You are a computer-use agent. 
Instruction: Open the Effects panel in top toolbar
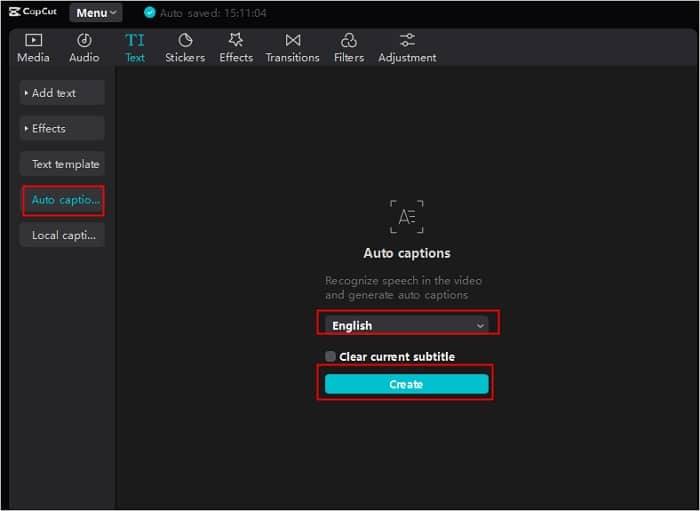[x=236, y=48]
